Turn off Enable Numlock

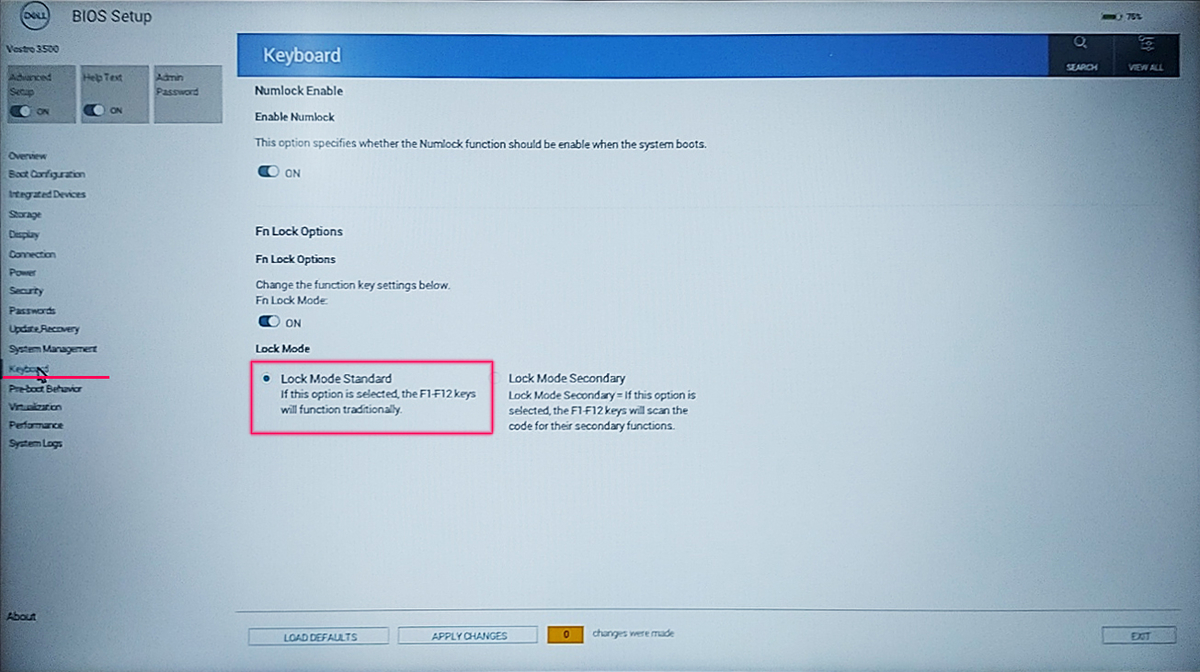tap(270, 172)
